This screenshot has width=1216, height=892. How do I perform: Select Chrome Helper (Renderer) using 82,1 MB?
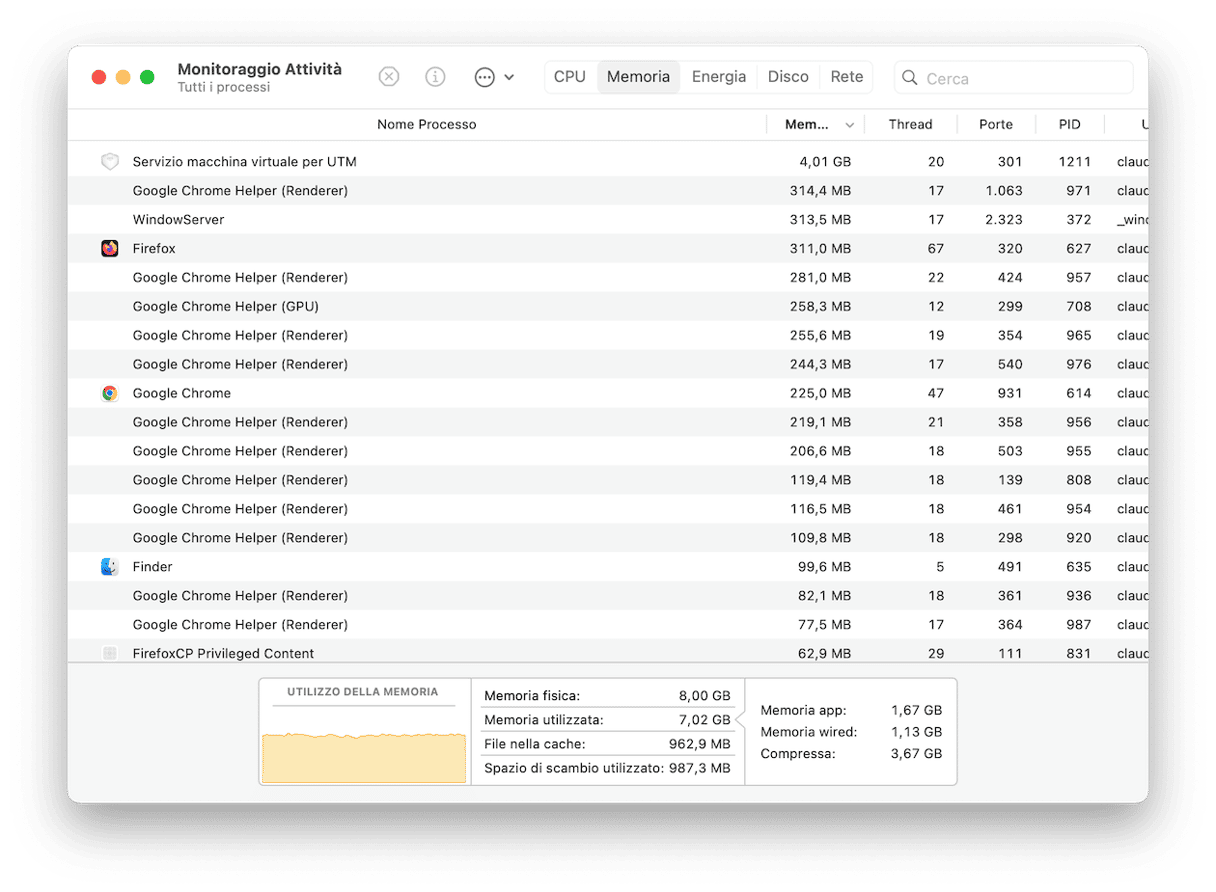pos(608,596)
